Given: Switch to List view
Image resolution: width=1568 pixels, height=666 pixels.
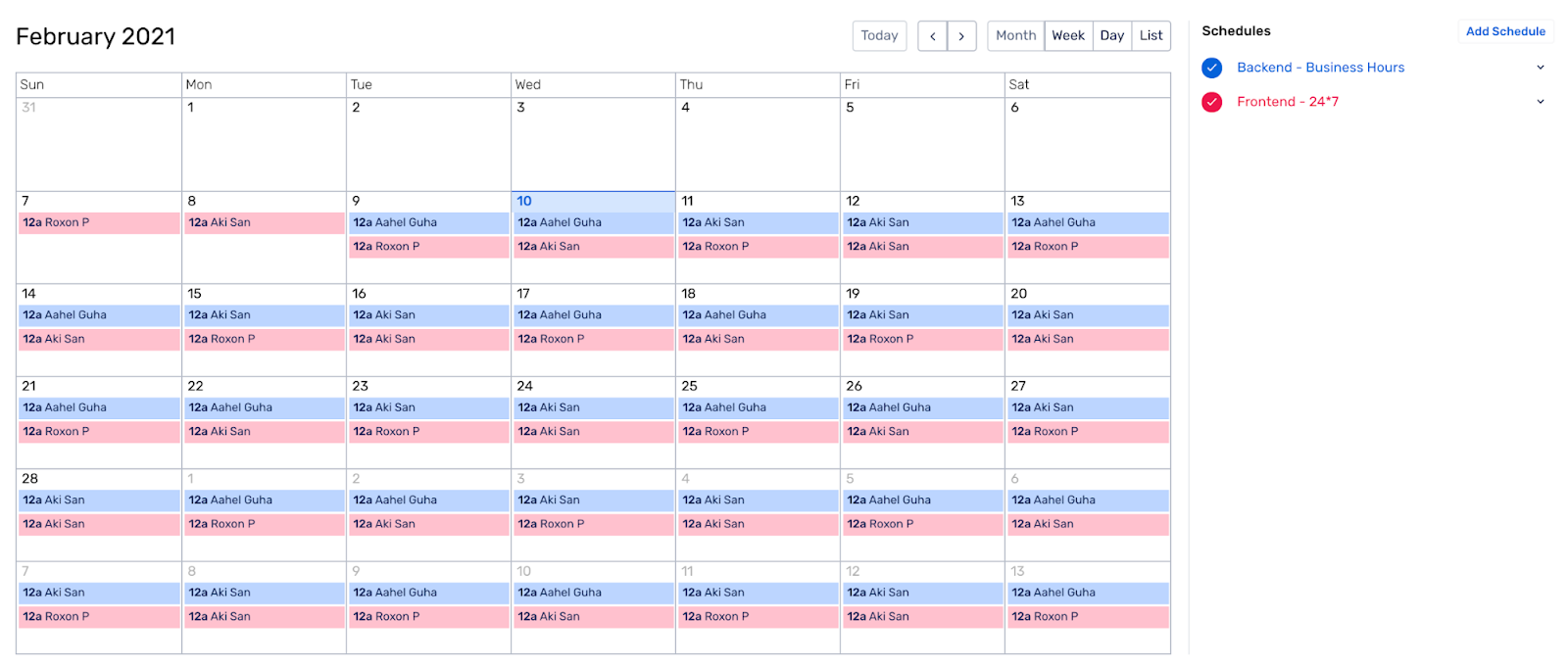Looking at the screenshot, I should click(1151, 36).
